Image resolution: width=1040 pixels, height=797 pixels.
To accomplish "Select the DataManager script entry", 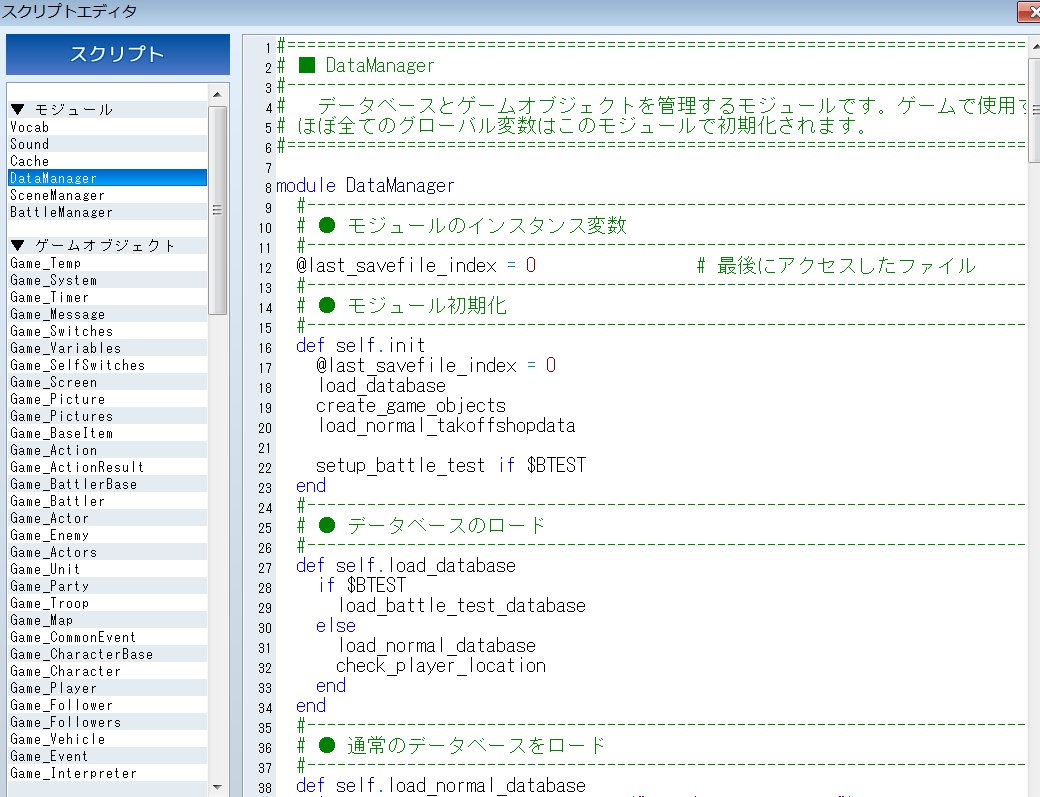I will tap(107, 178).
